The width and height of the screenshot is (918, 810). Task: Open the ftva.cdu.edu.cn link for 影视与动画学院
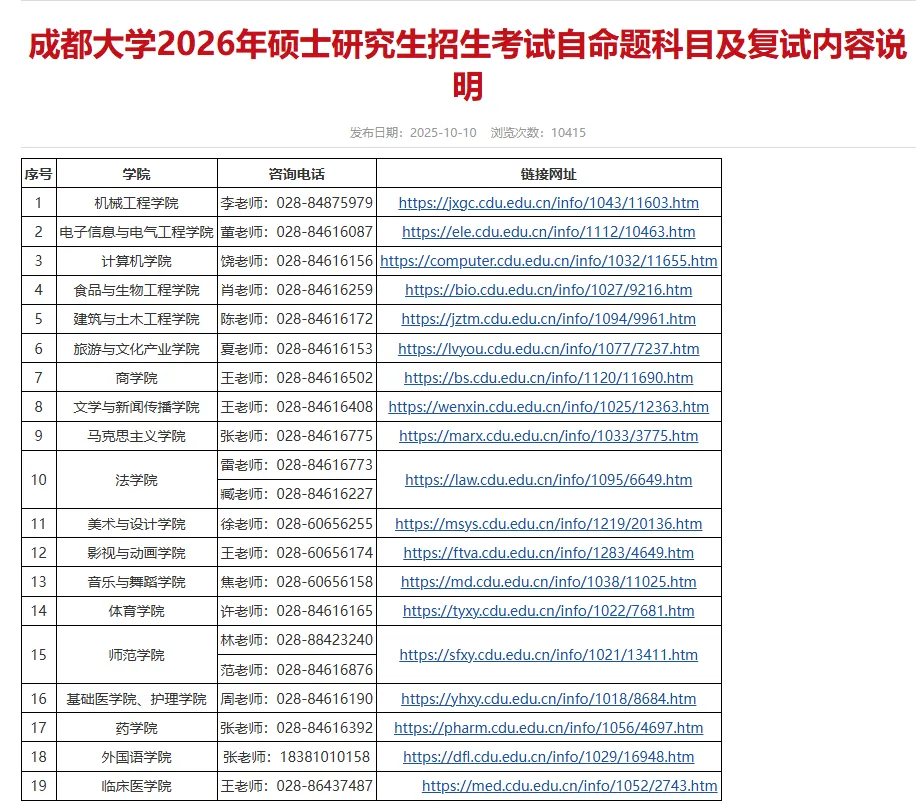pos(549,553)
